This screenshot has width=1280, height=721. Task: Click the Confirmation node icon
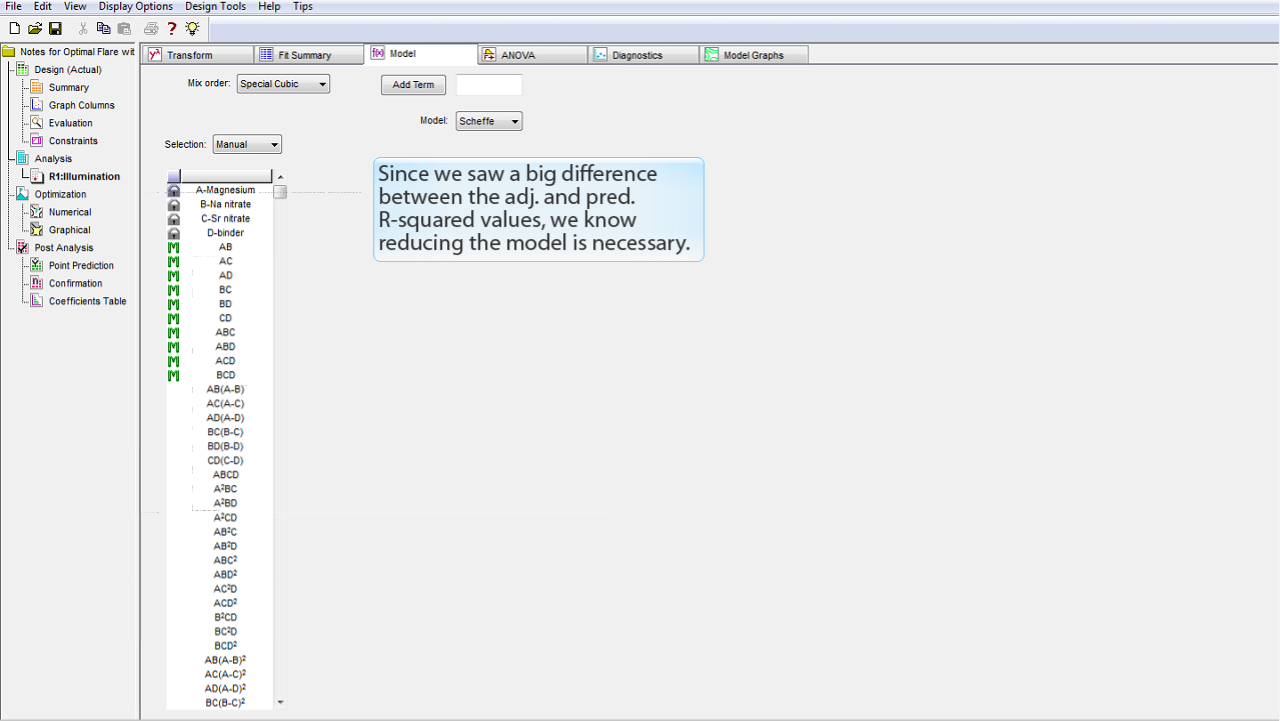tap(37, 283)
